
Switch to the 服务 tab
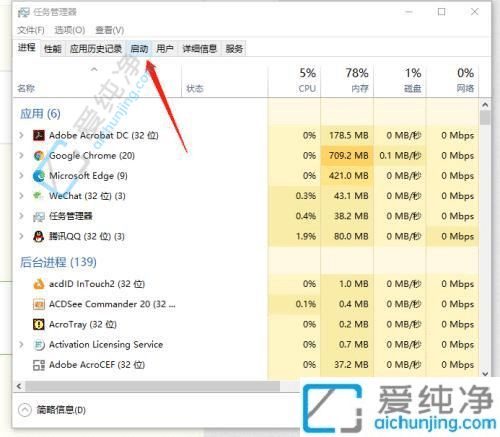[x=234, y=49]
